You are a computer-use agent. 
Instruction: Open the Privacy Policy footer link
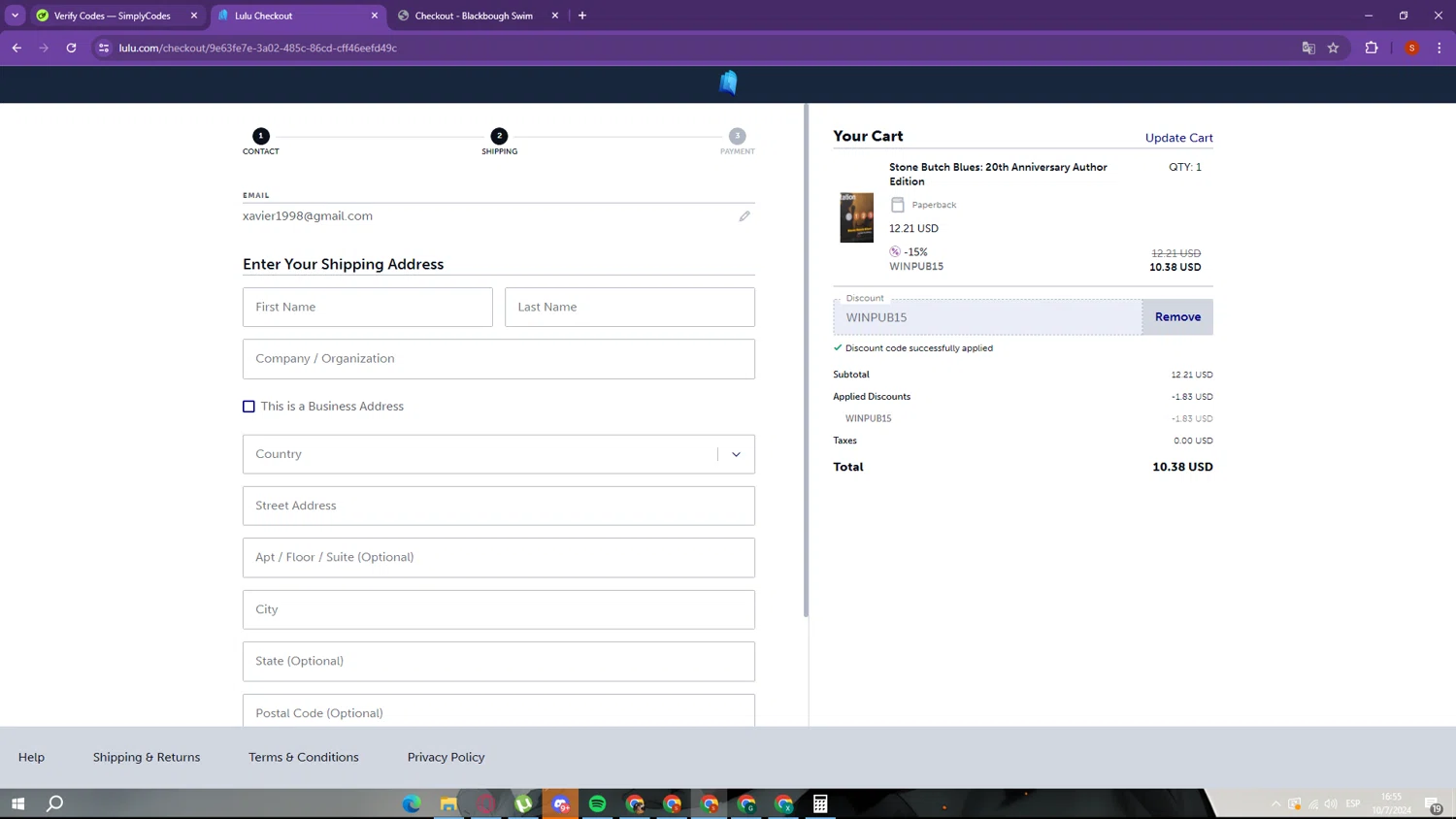point(447,757)
